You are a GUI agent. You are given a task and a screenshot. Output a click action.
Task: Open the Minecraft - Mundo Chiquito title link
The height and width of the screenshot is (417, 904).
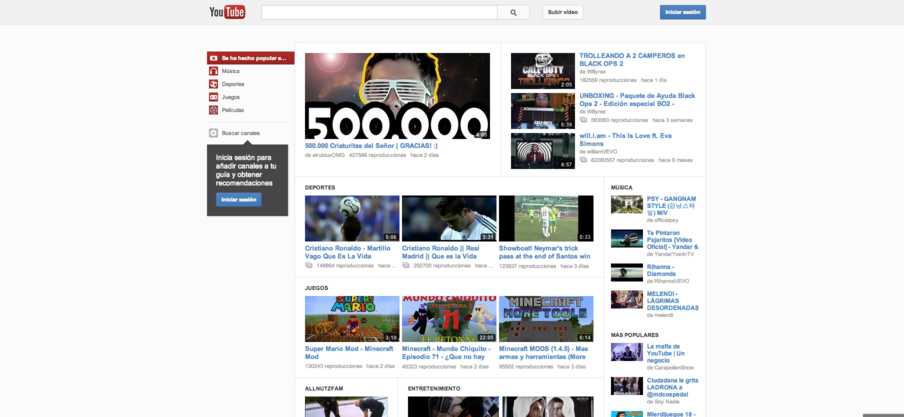click(446, 353)
